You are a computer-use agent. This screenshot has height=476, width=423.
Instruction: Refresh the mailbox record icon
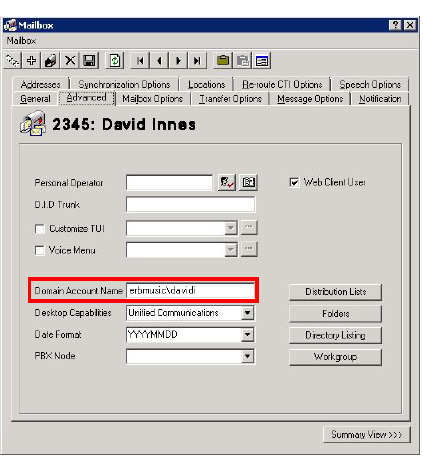coord(115,61)
